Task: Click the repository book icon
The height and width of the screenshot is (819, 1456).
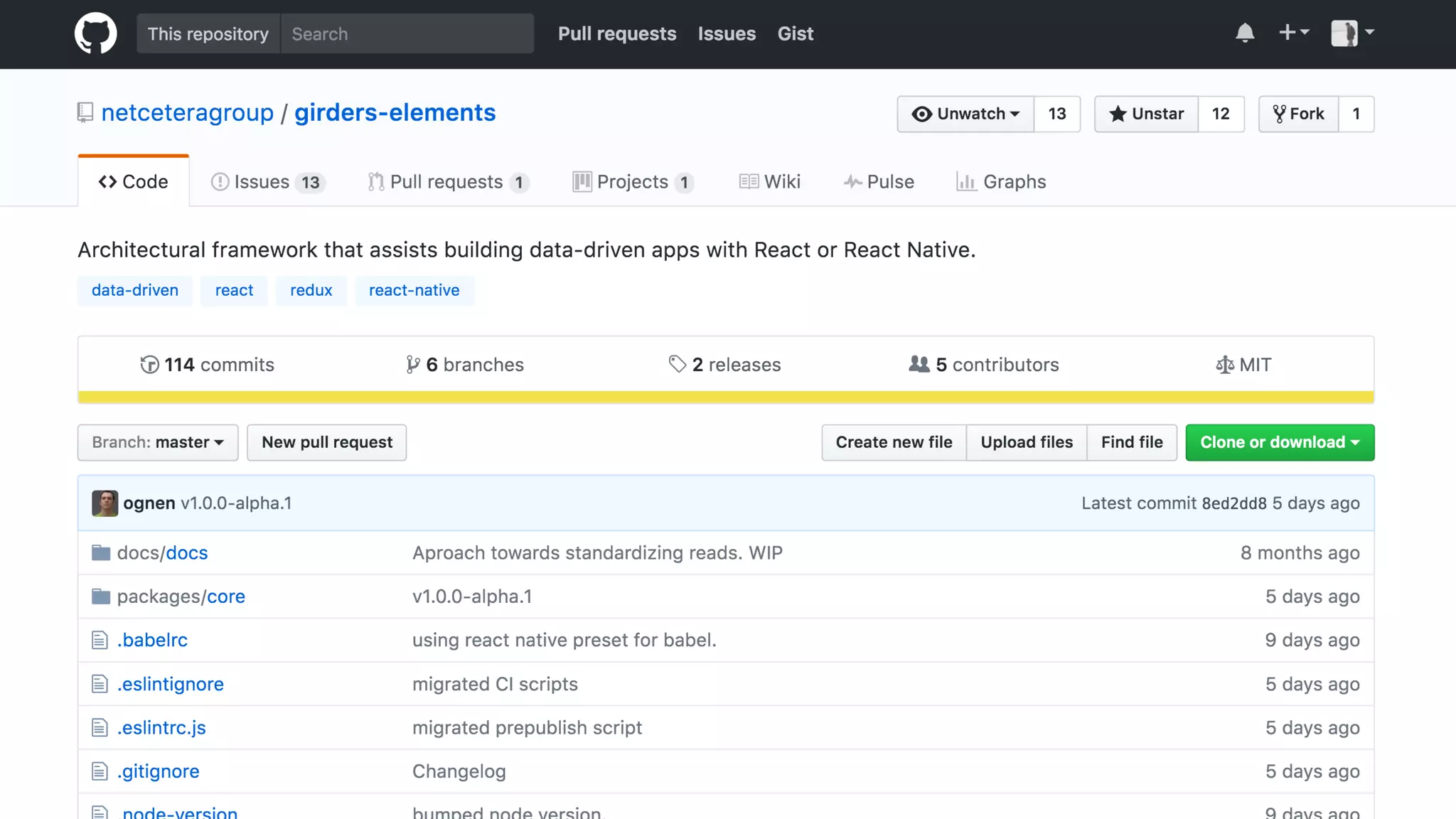Action: click(85, 112)
